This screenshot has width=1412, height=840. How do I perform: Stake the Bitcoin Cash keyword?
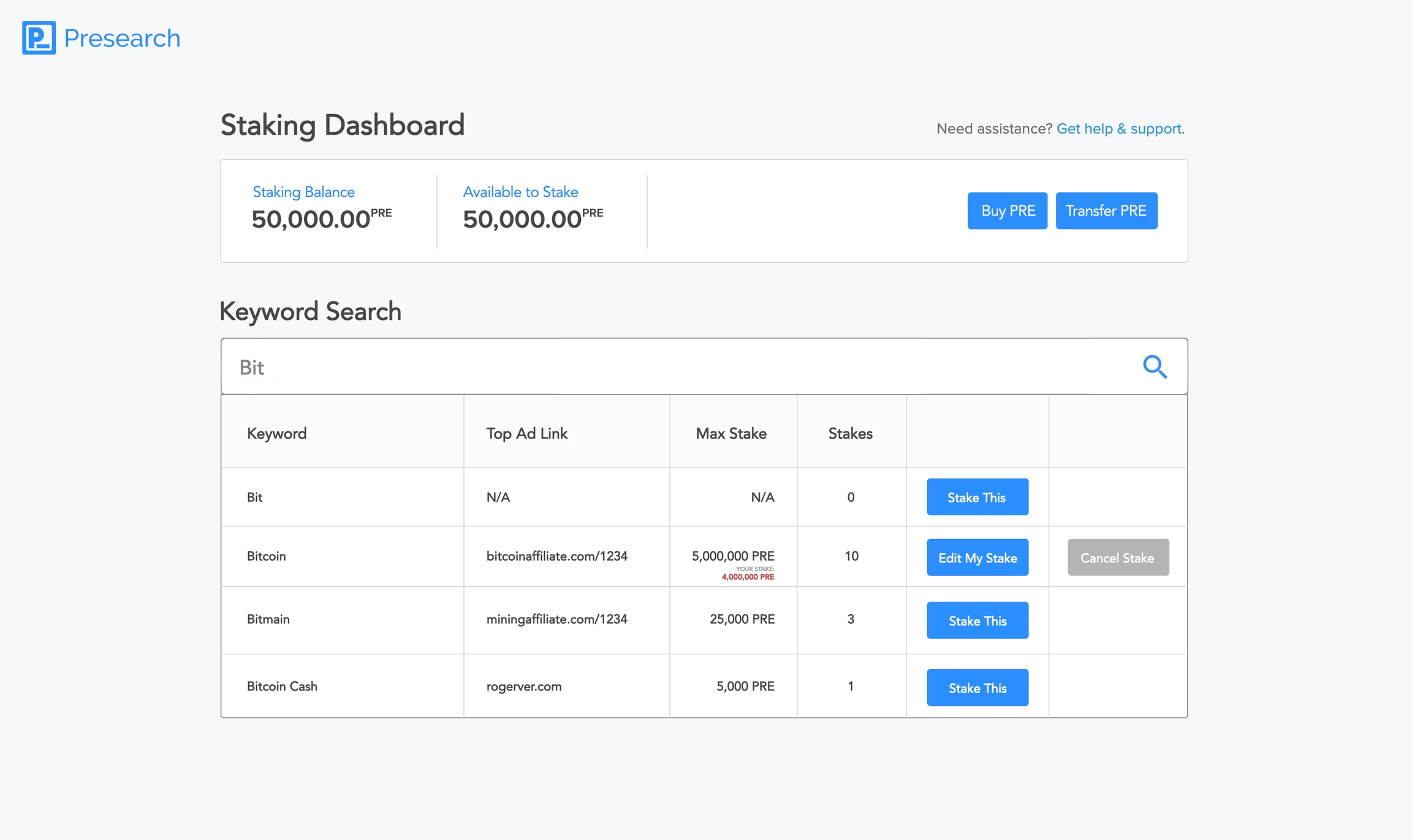[x=977, y=687]
